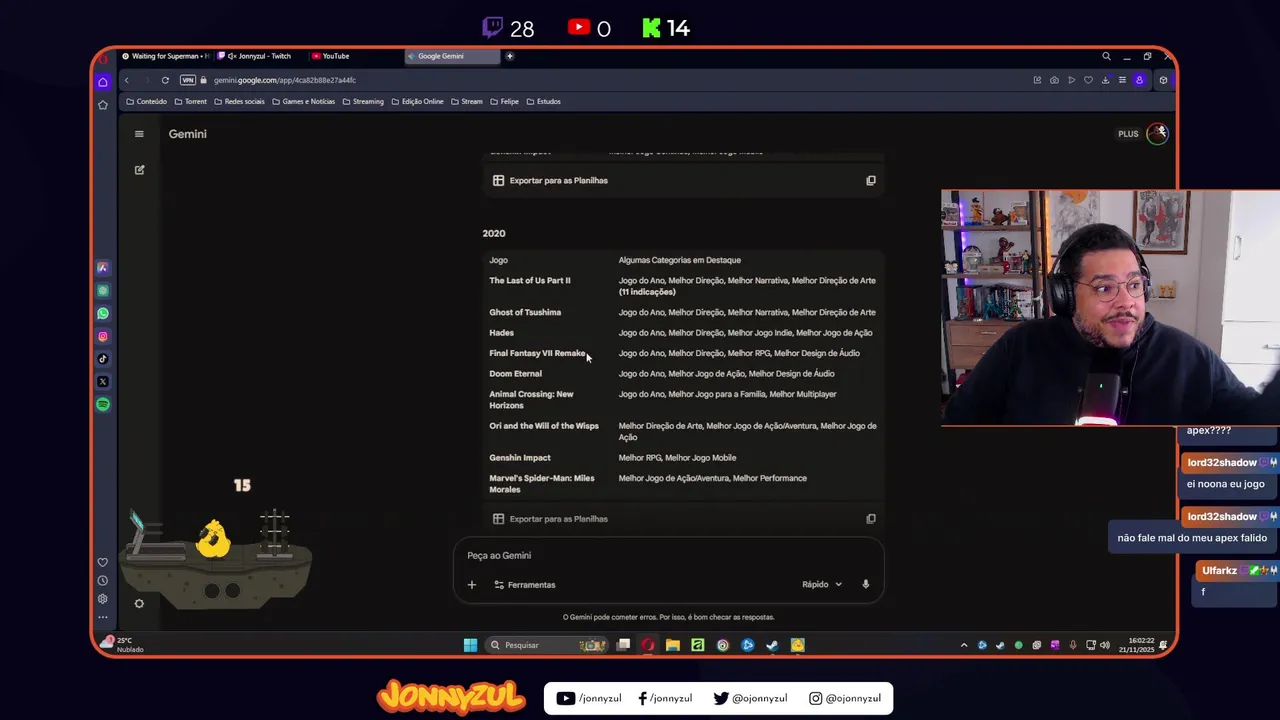This screenshot has height=720, width=1280.
Task: Open WhatsApp from Opera sidebar
Action: 103,313
